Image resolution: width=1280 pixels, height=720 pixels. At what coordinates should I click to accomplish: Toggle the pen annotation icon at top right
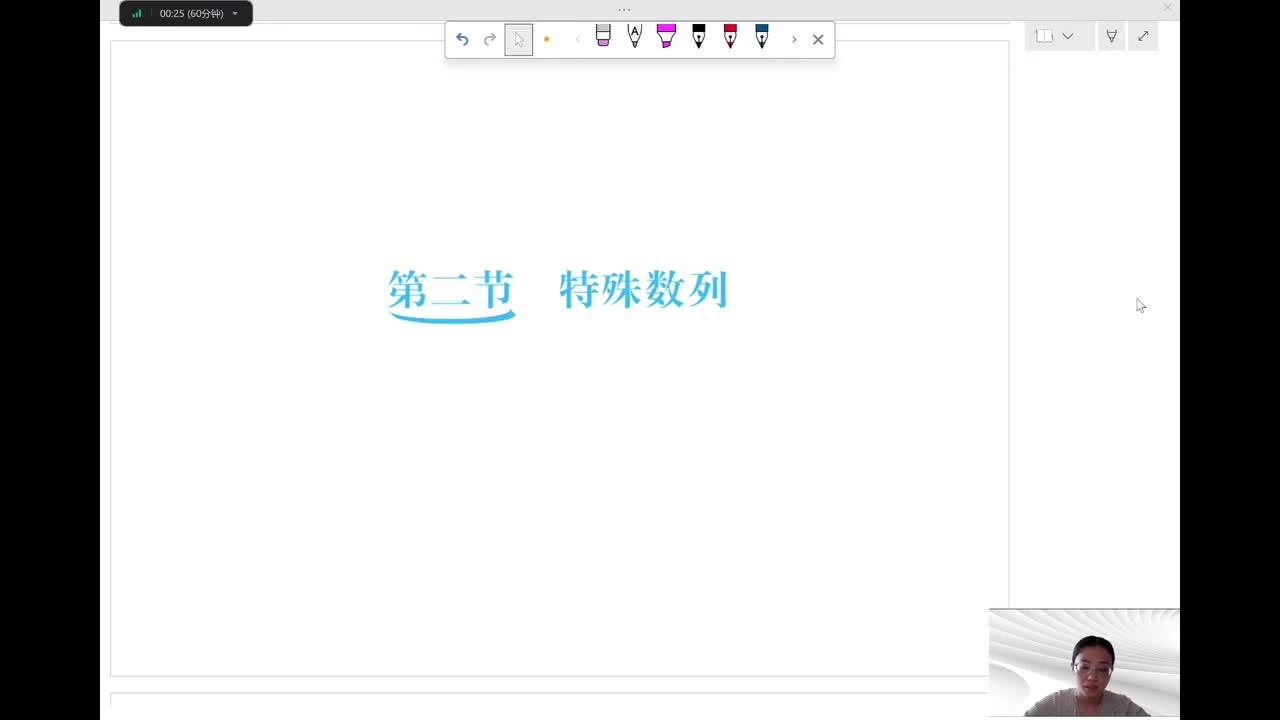[x=1111, y=36]
